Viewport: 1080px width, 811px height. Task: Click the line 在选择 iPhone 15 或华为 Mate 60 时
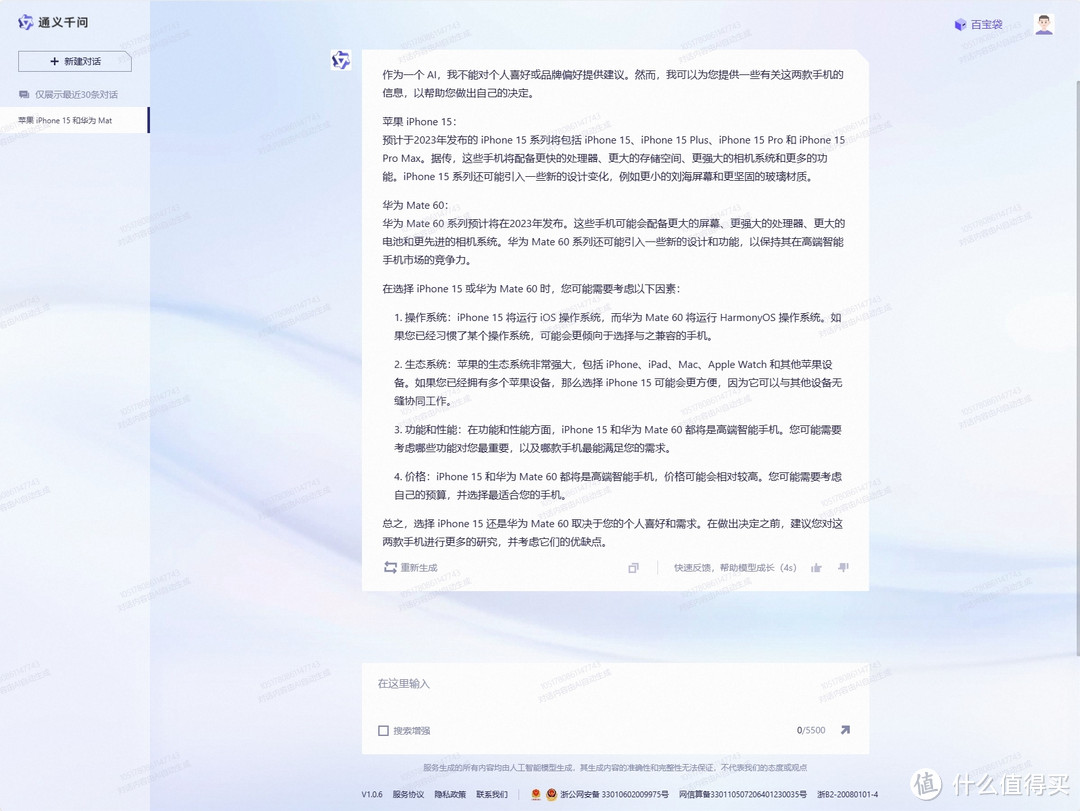pos(531,289)
